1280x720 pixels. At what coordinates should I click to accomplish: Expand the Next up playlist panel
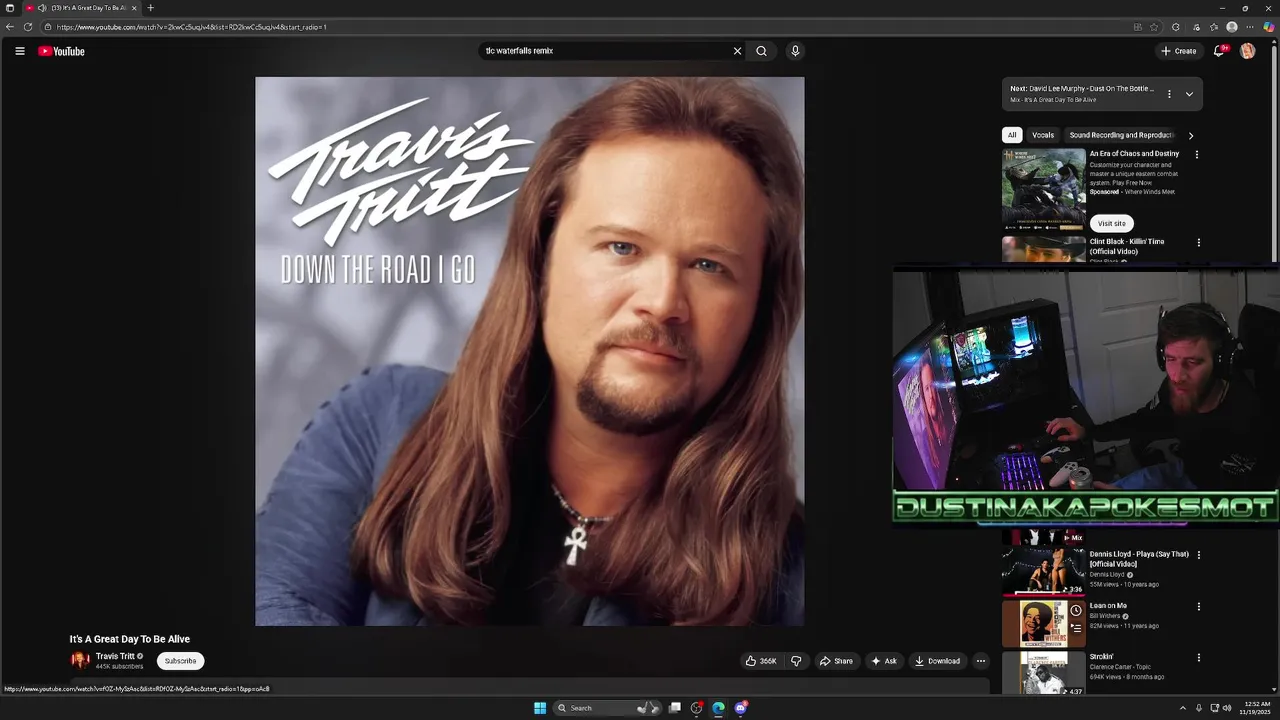click(x=1189, y=94)
